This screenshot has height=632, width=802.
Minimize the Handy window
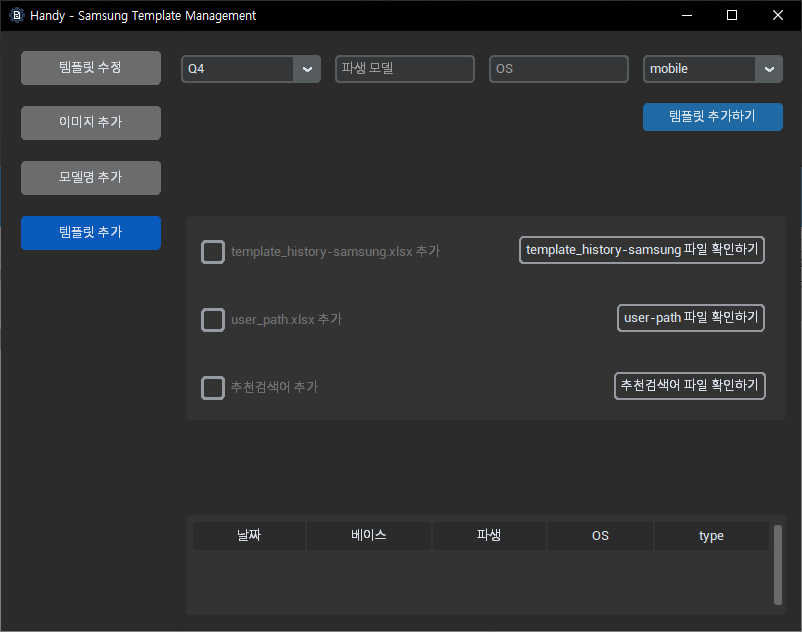(687, 15)
